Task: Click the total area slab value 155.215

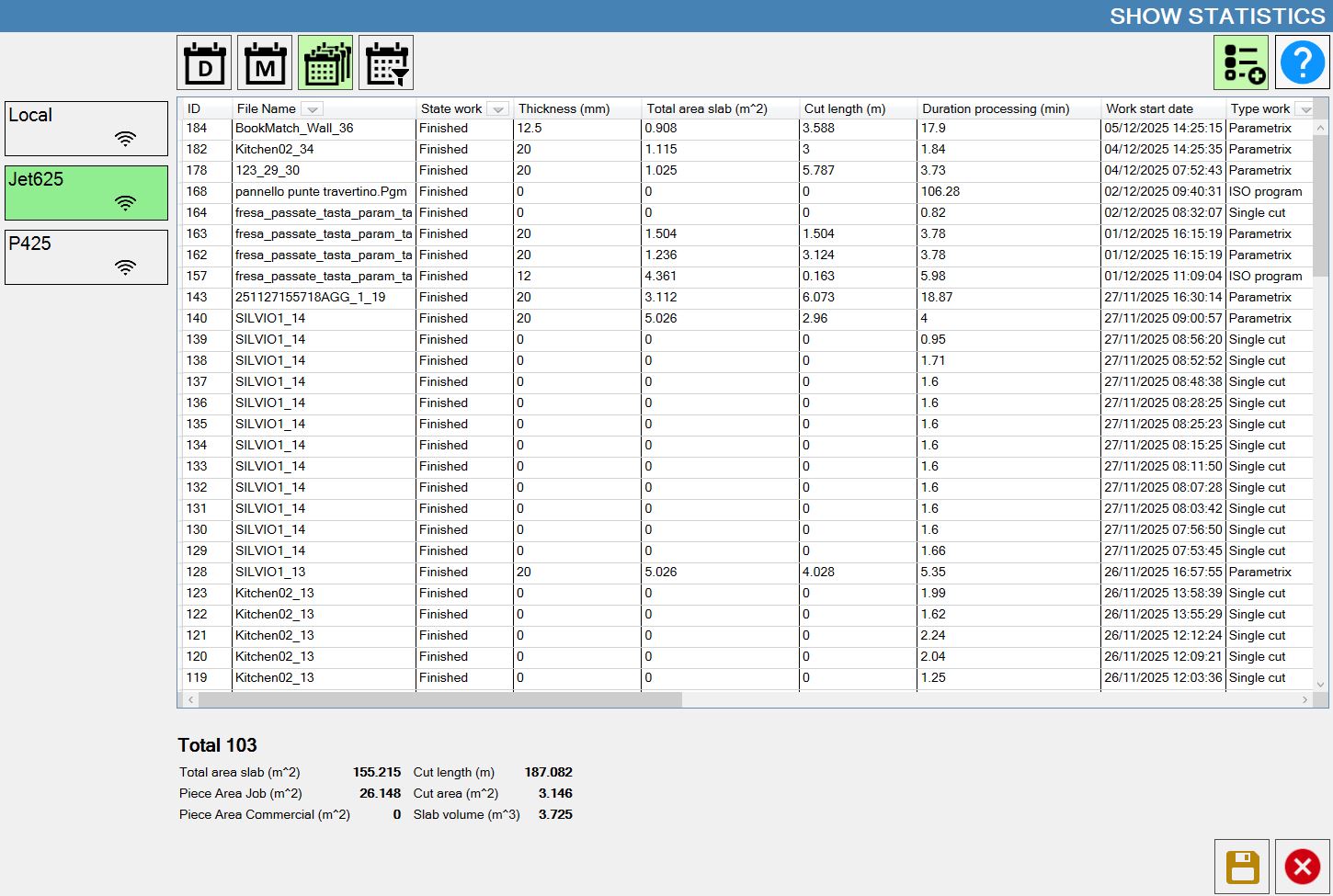Action: click(377, 772)
